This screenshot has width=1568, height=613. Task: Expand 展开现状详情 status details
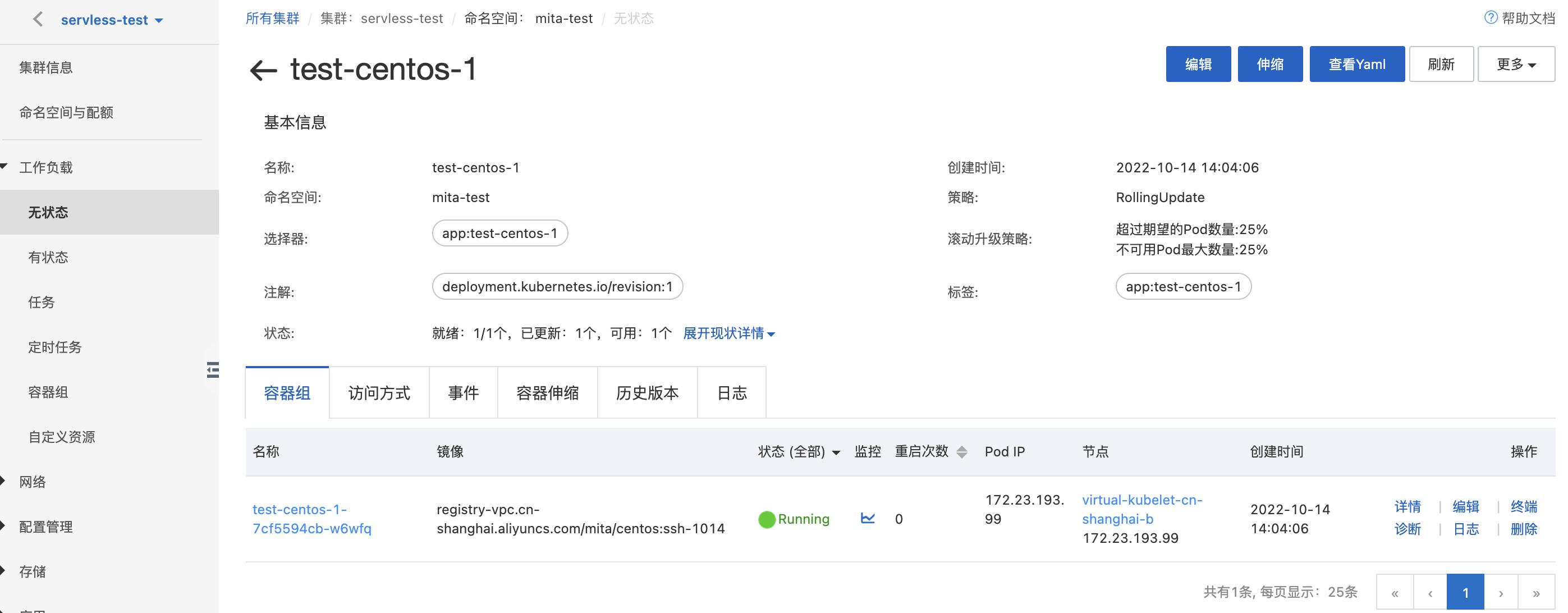pos(728,333)
